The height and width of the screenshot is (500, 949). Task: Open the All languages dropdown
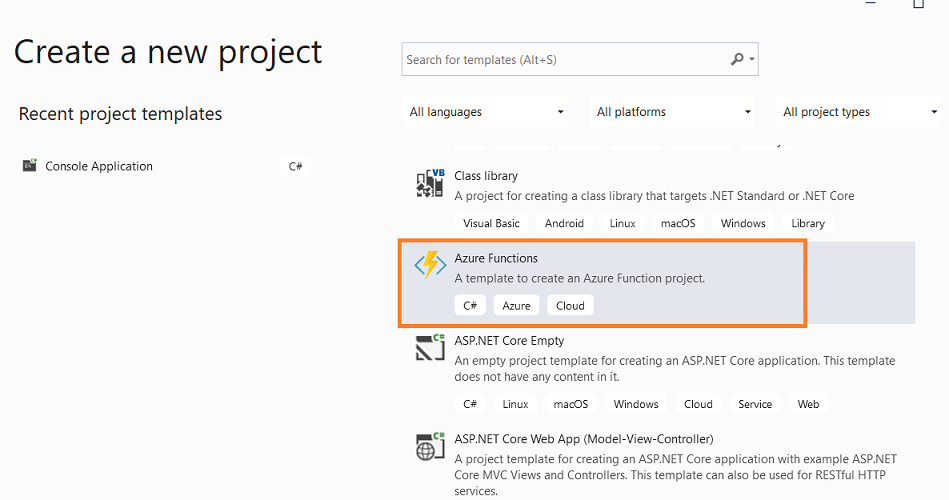[485, 112]
